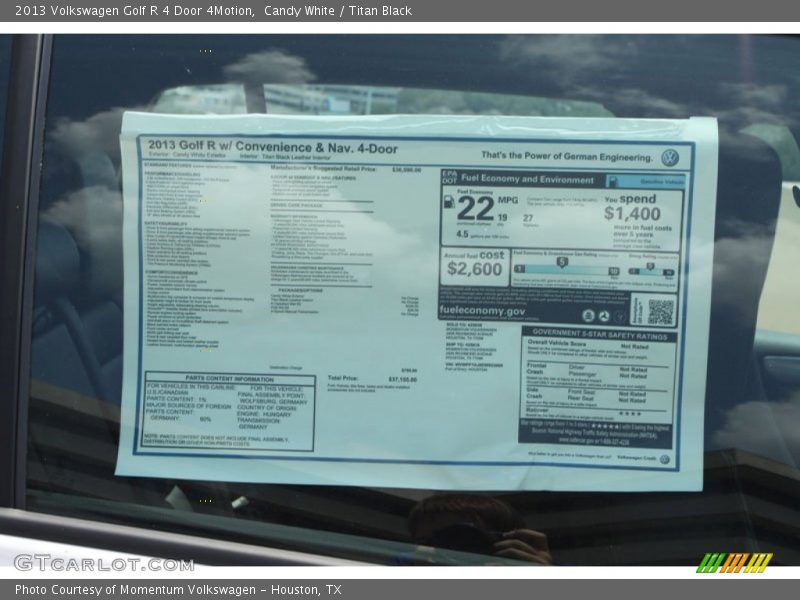Click the EPA DOT badge on the label
800x600 pixels.
pos(449,177)
